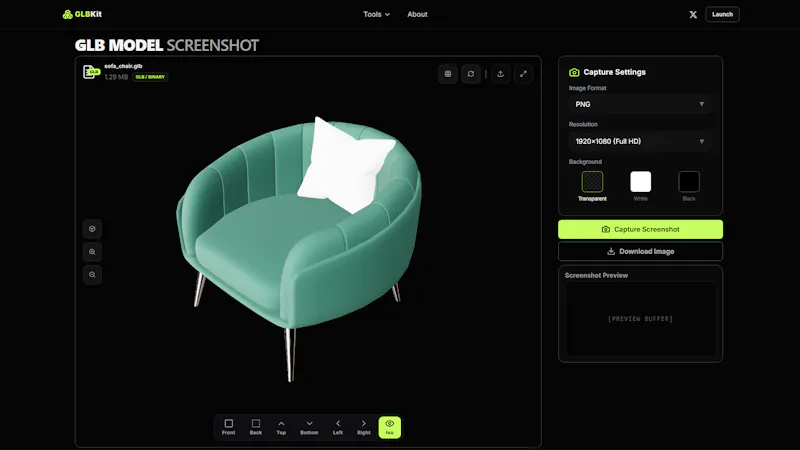The height and width of the screenshot is (450, 800).
Task: Click the refresh/reset rotation icon
Action: pos(470,74)
